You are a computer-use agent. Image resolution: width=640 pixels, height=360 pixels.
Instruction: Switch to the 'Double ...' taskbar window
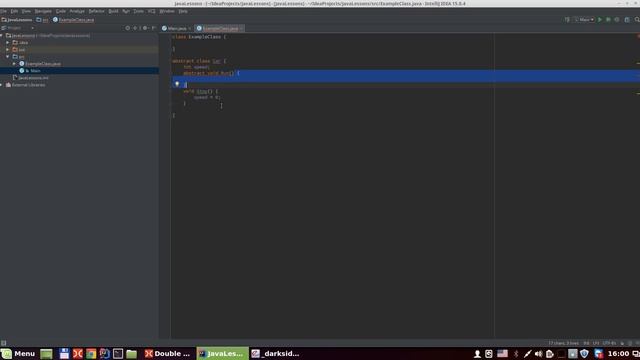[x=168, y=353]
